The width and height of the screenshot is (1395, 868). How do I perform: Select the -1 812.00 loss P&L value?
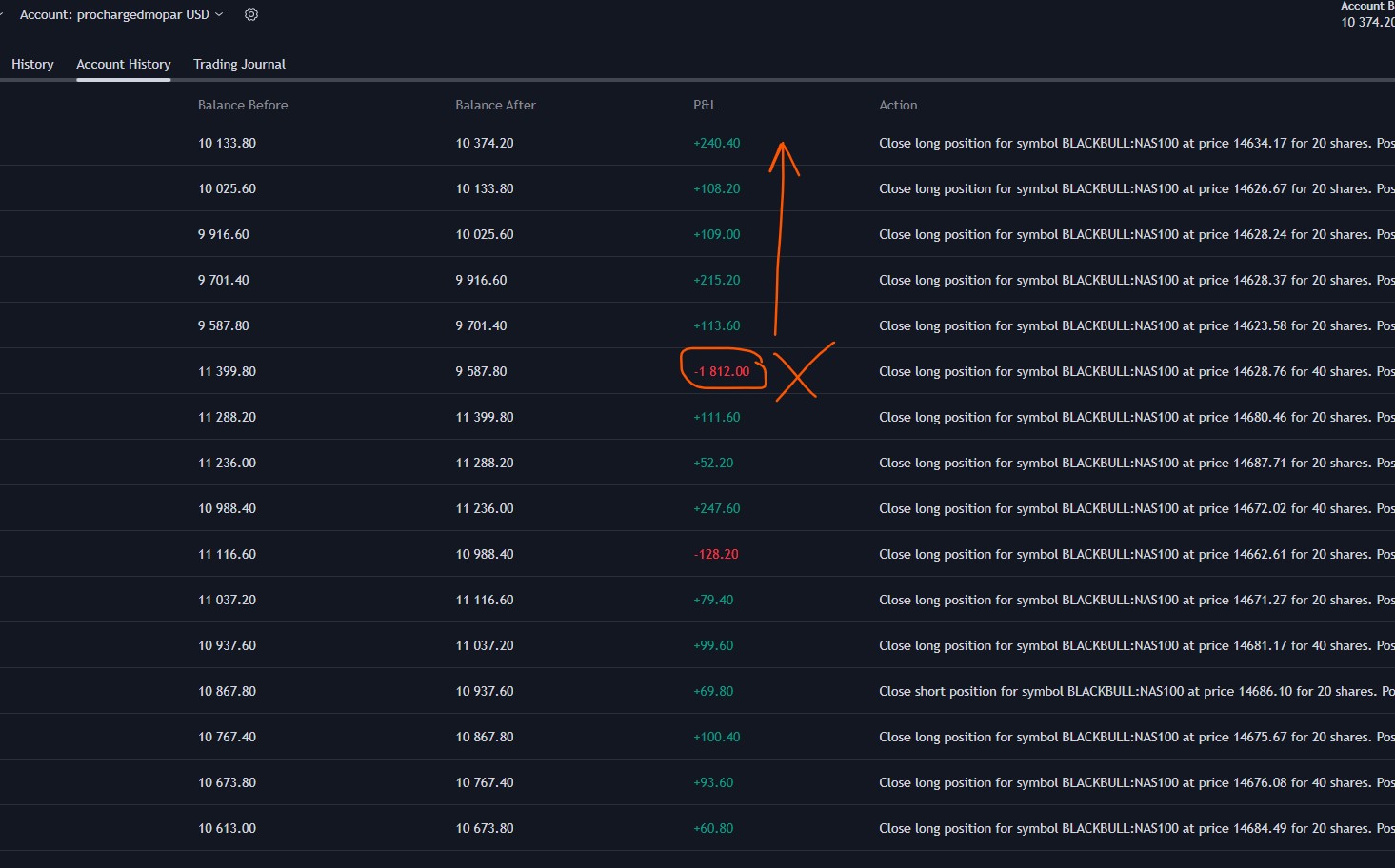[x=722, y=371]
